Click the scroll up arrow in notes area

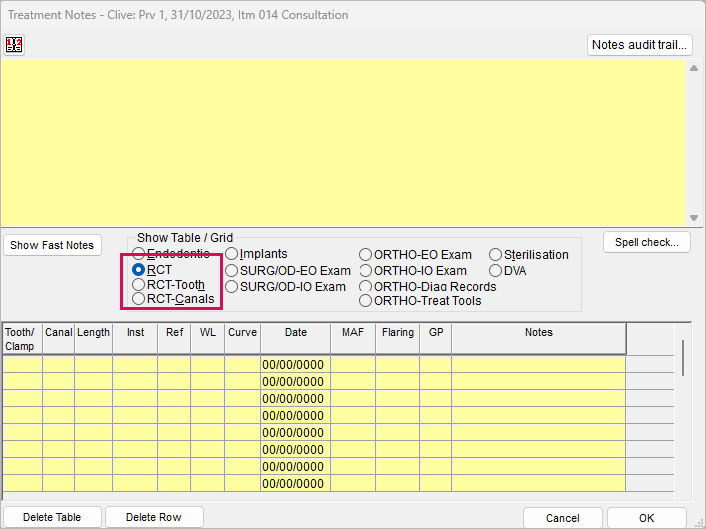[694, 68]
